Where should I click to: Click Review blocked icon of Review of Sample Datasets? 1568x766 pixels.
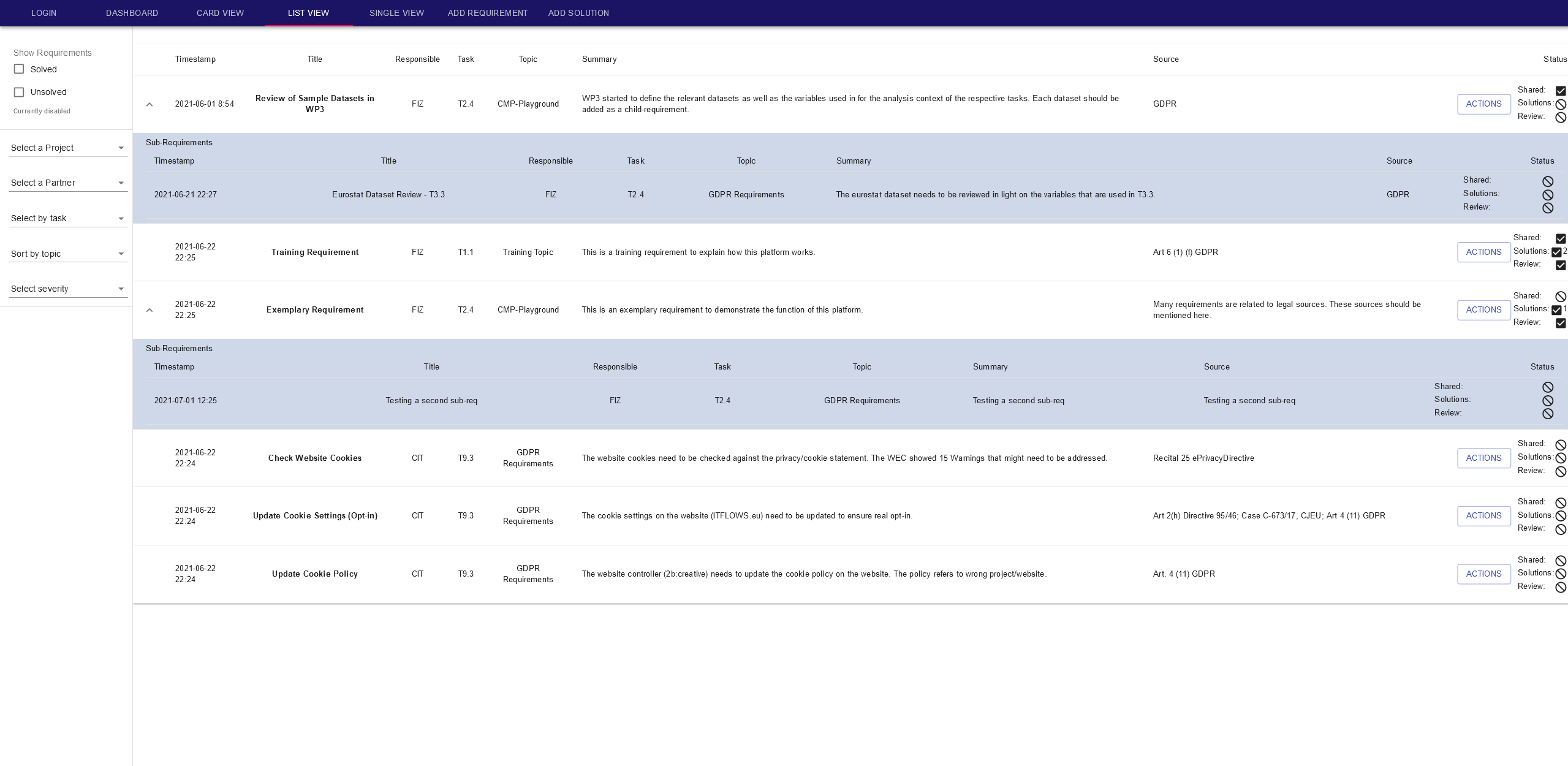point(1561,117)
